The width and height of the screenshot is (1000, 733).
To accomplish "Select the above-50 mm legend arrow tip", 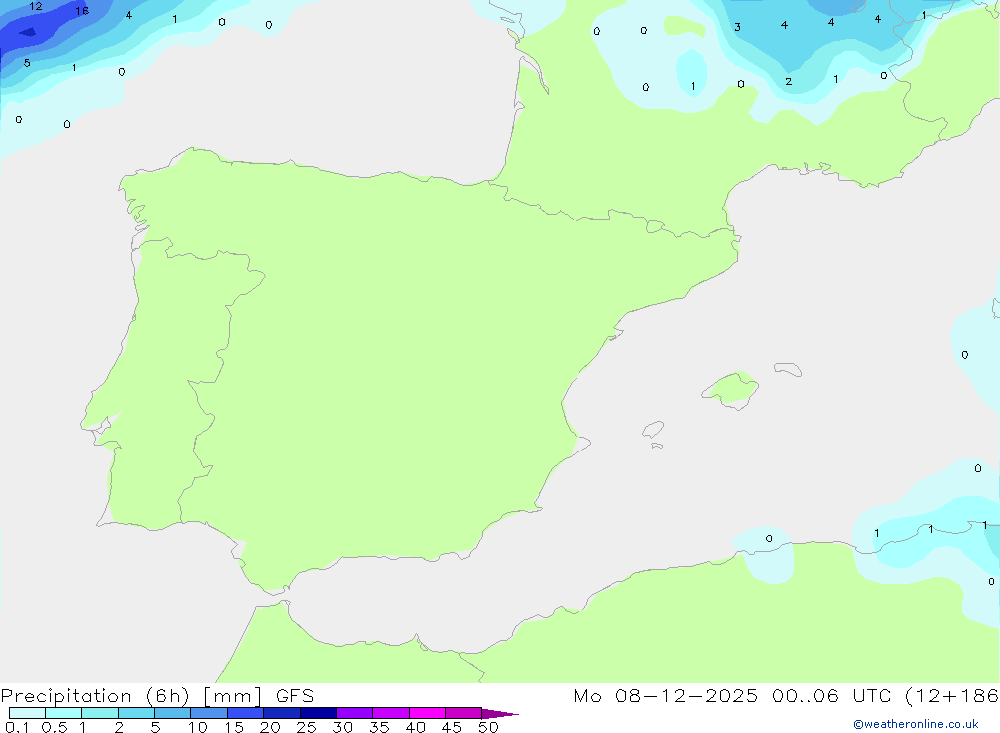I will pos(500,714).
